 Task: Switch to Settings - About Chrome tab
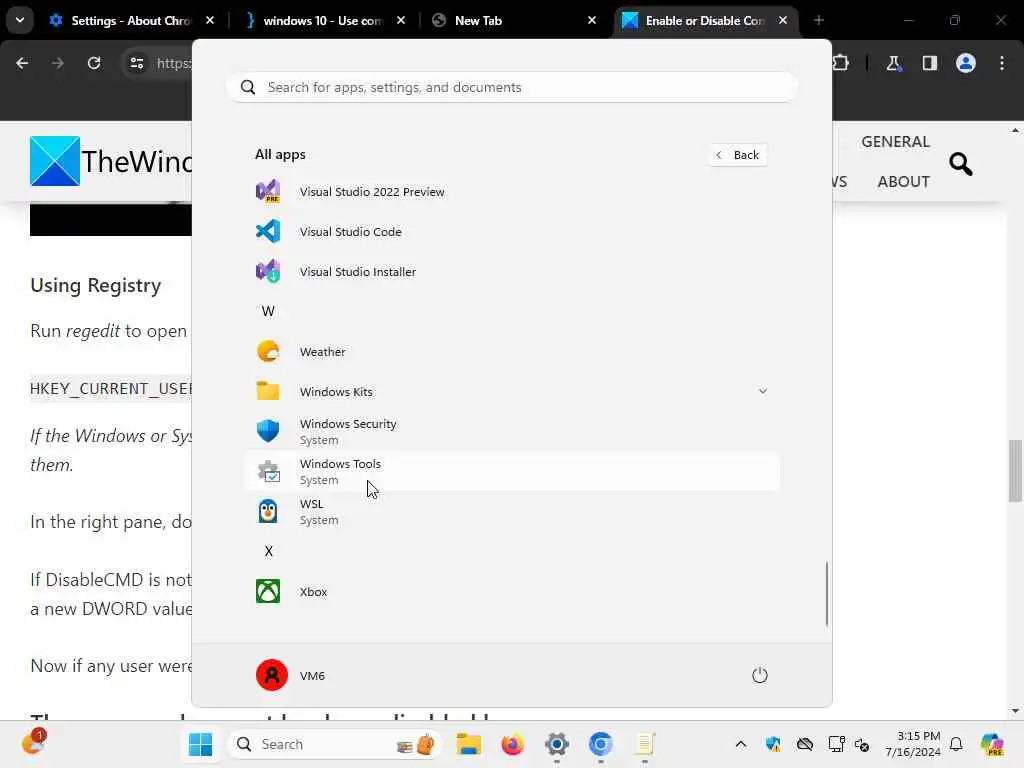coord(131,21)
